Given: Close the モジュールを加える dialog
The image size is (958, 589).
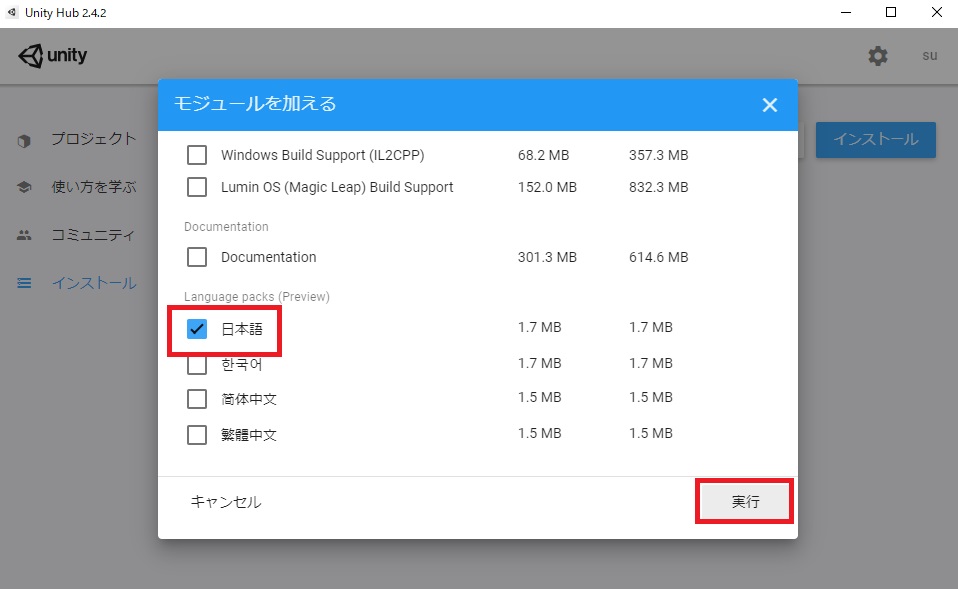Looking at the screenshot, I should pyautogui.click(x=770, y=104).
